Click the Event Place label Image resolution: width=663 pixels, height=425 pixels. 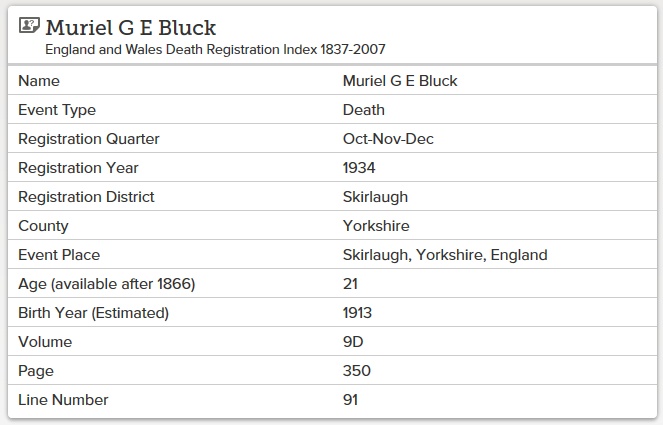tap(59, 255)
